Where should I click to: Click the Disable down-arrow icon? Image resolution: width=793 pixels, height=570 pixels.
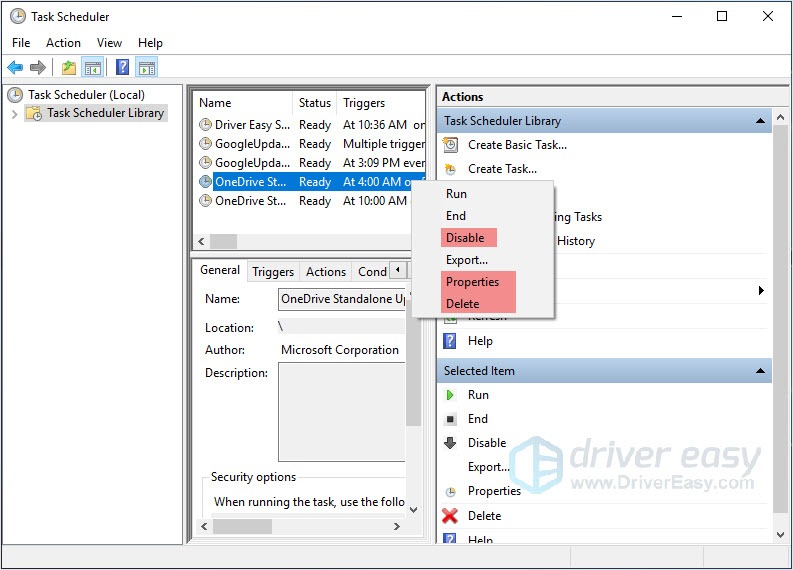click(x=450, y=443)
